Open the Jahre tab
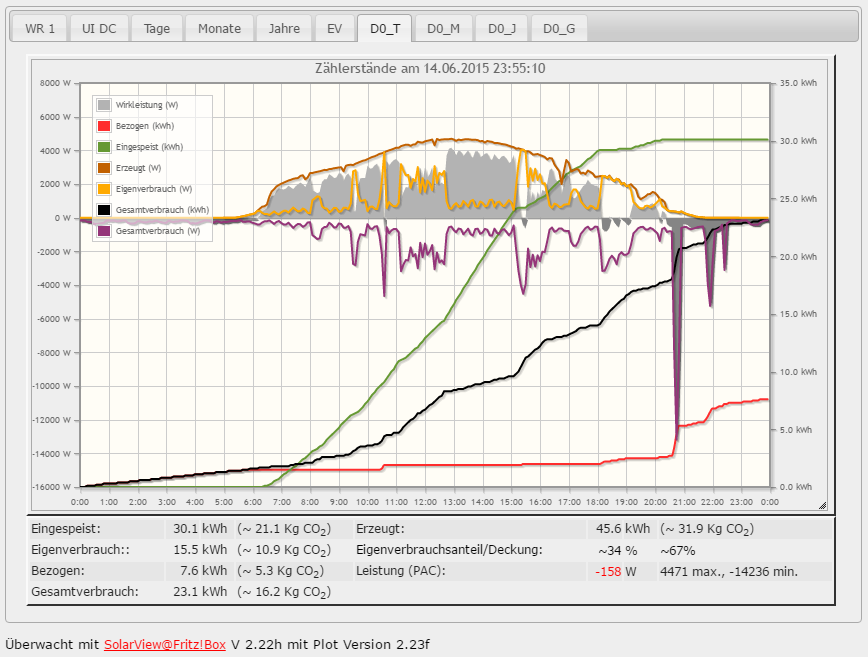The width and height of the screenshot is (868, 657). [284, 28]
